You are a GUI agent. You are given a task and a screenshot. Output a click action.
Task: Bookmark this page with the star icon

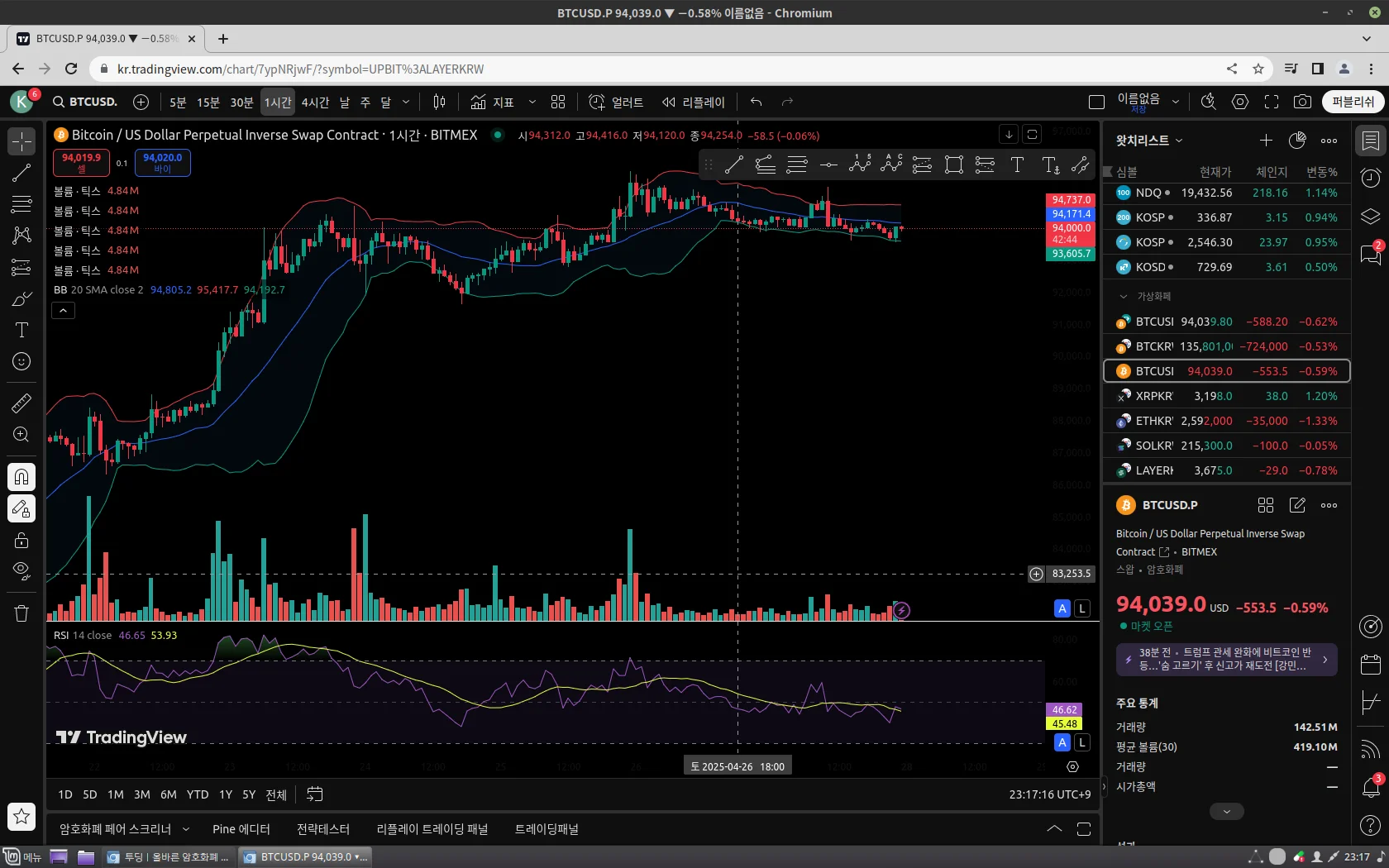click(x=1258, y=69)
